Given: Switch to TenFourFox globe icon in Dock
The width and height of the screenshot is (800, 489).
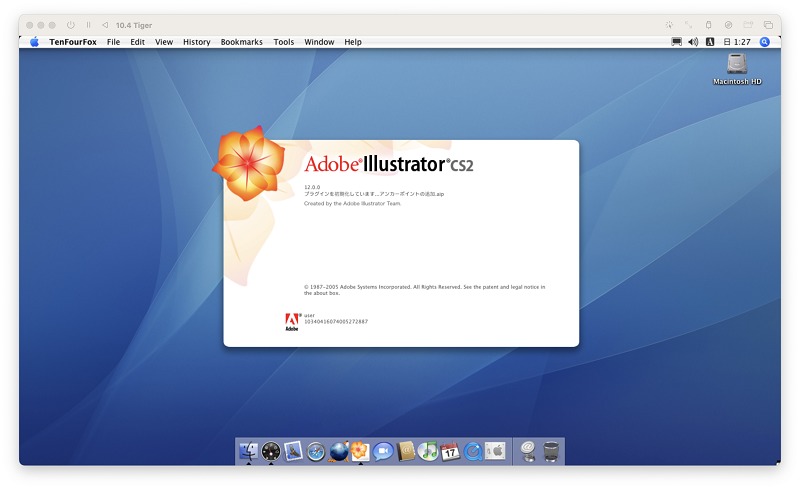Looking at the screenshot, I should (x=338, y=451).
